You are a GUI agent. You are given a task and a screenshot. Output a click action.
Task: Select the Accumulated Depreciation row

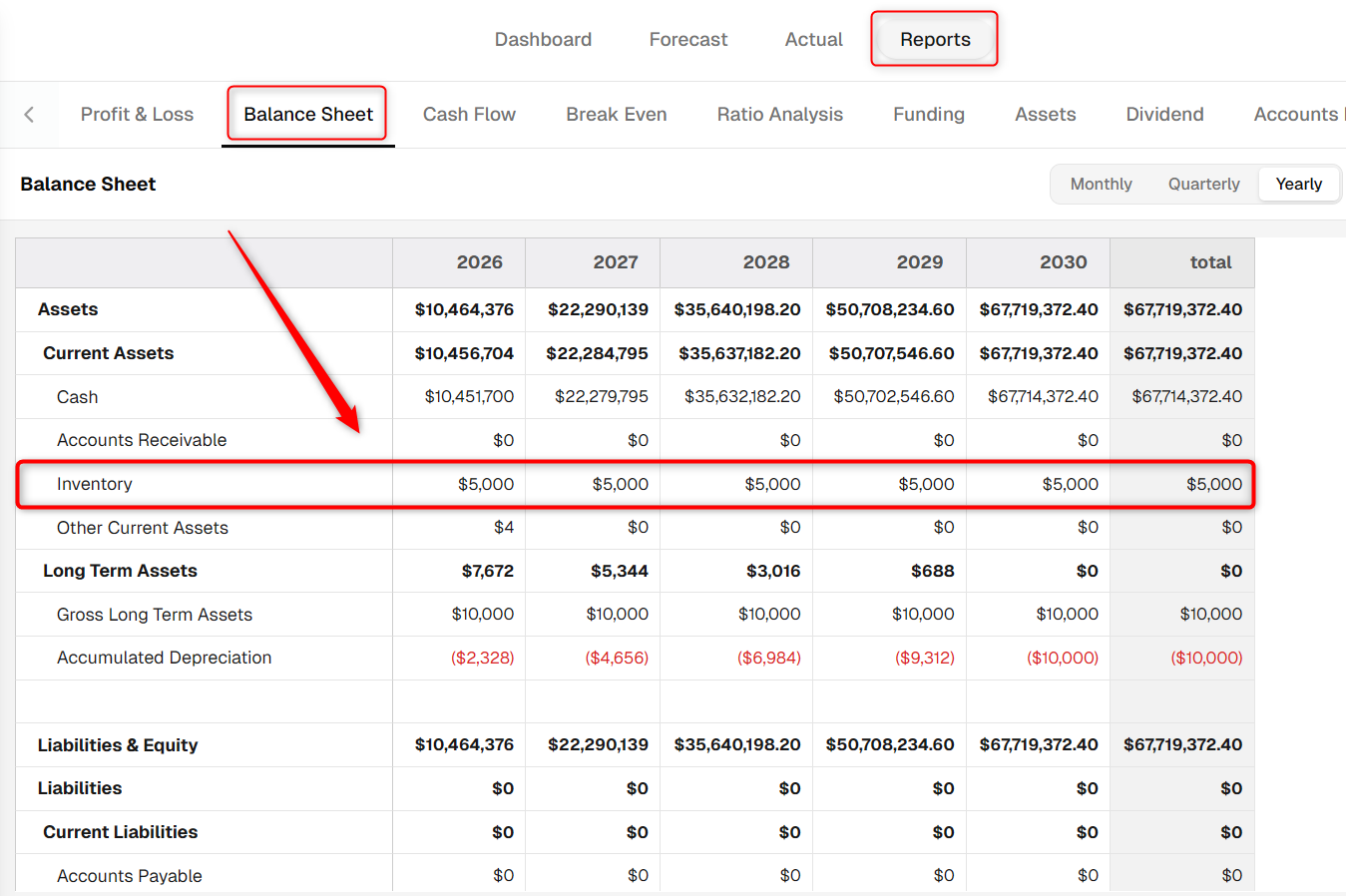pos(635,658)
